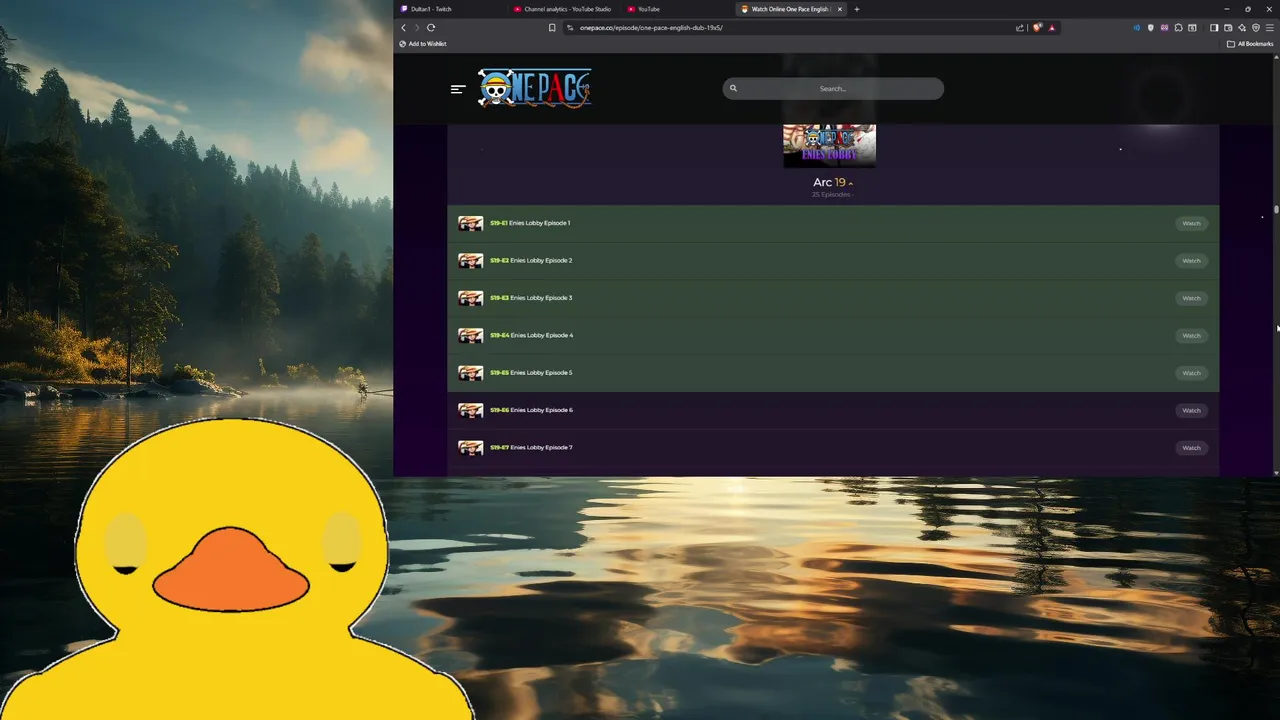Open S19-E3 Enies Lobby Episode 3 title
This screenshot has height=720, width=1280.
pyautogui.click(x=531, y=298)
